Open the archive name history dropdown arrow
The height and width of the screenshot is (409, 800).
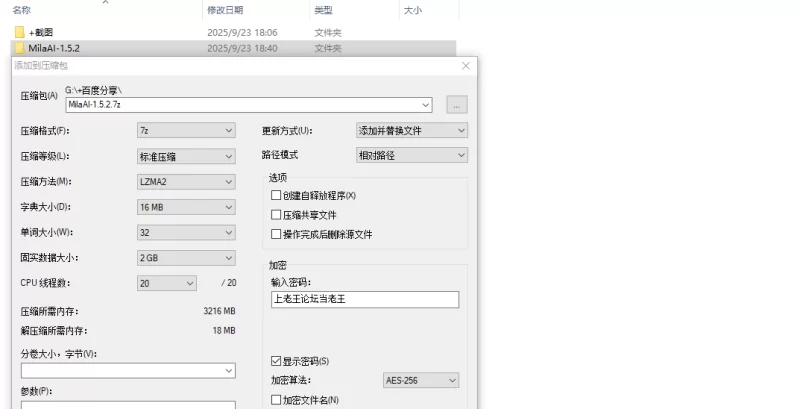pos(426,105)
